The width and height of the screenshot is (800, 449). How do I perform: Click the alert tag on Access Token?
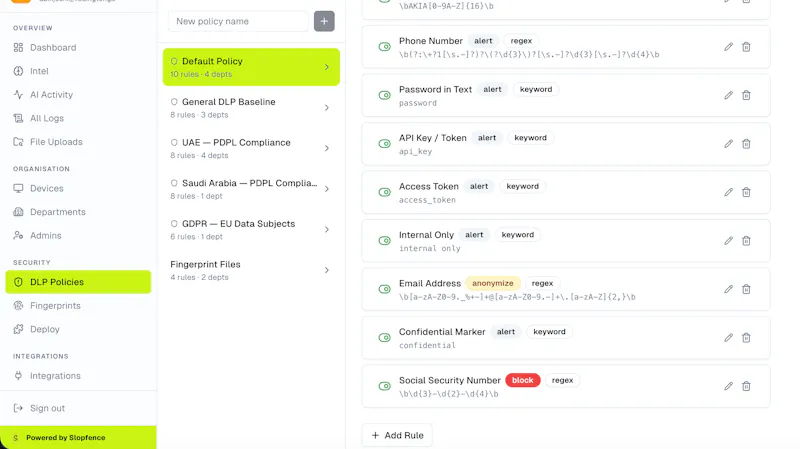479,186
